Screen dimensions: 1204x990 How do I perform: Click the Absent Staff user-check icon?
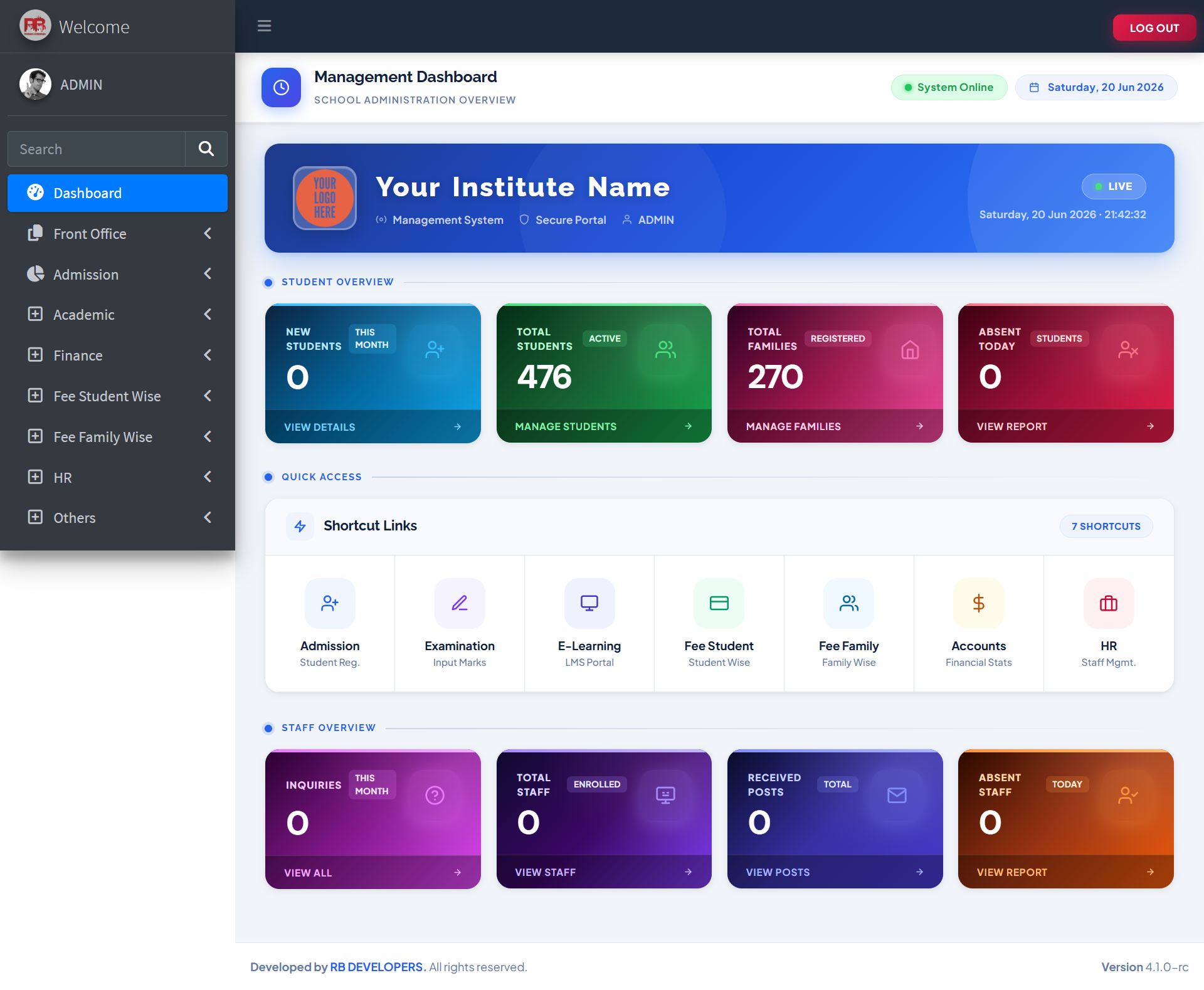click(1127, 796)
